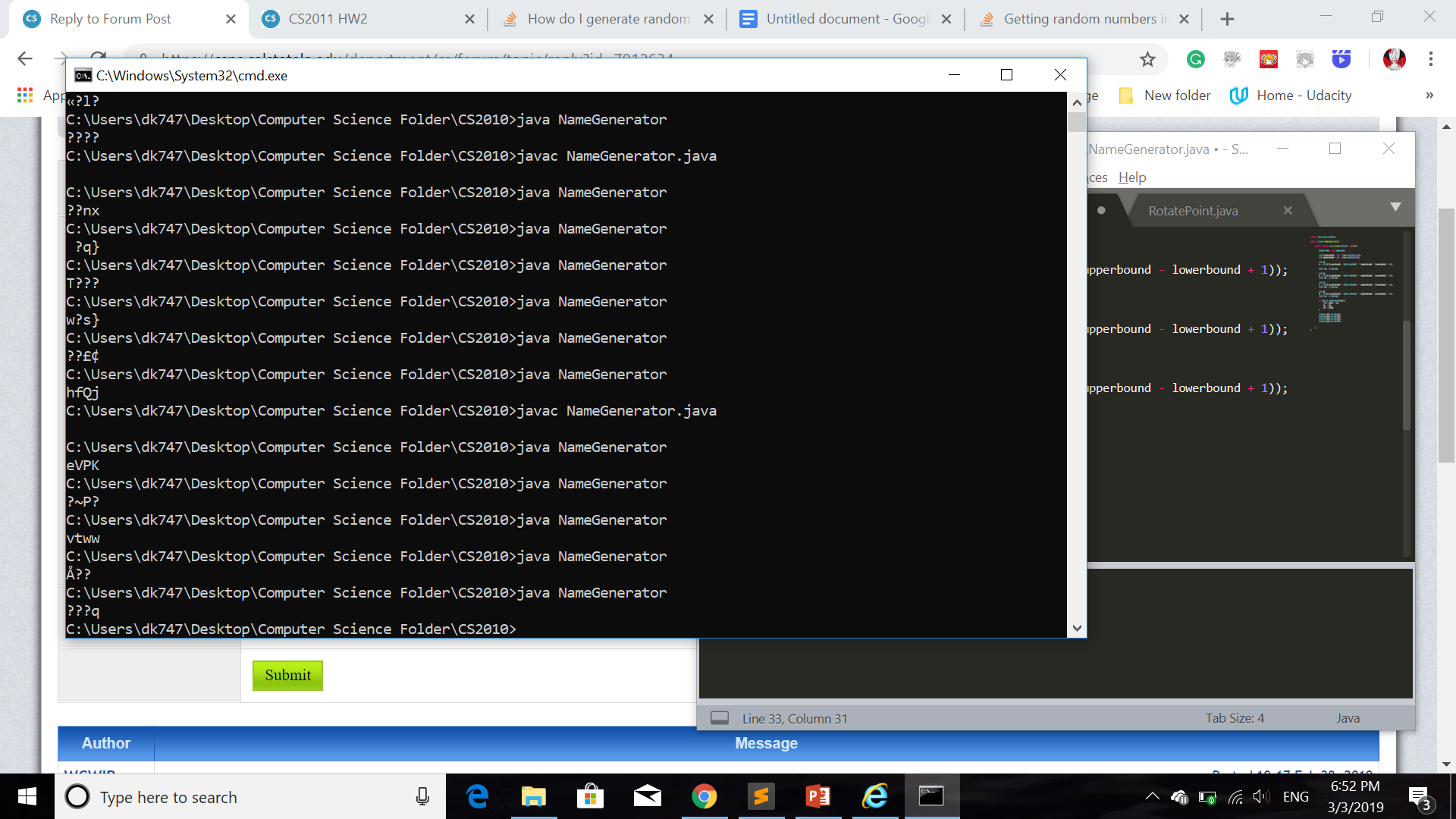Image resolution: width=1456 pixels, height=819 pixels.
Task: Click the Google Apps grid icon
Action: [25, 96]
